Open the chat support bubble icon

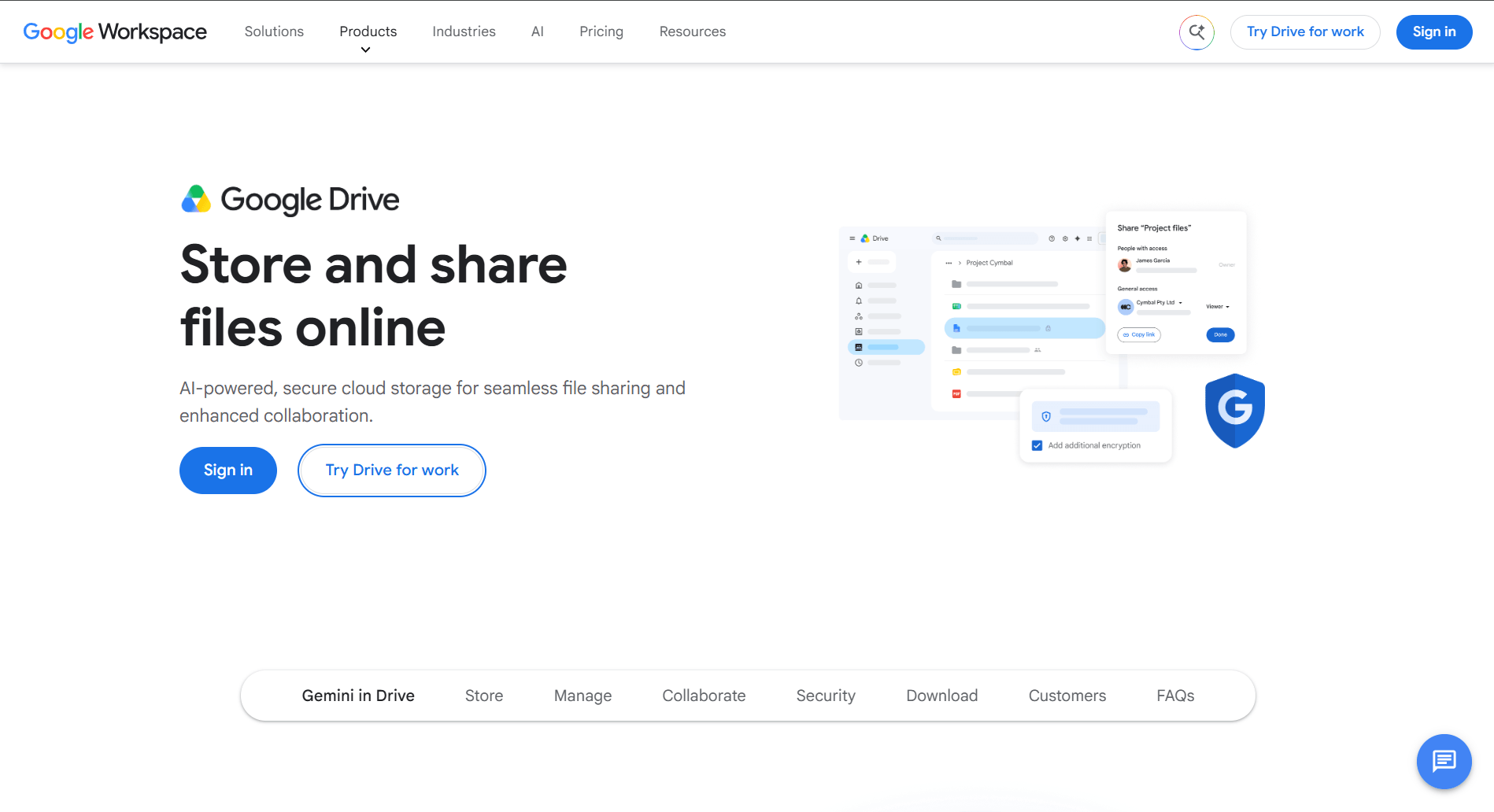tap(1444, 761)
